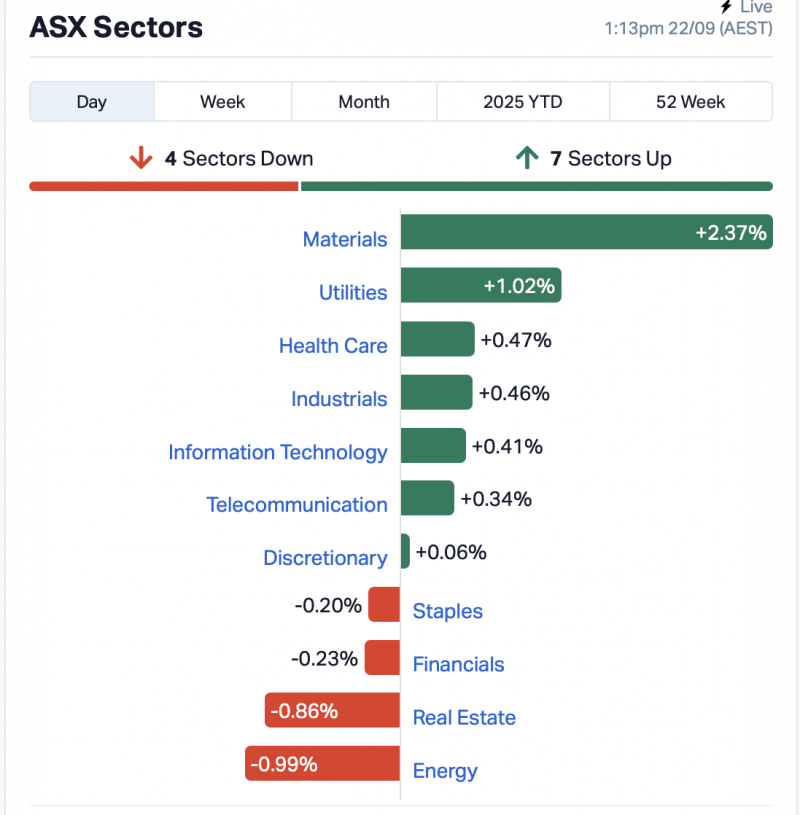Image resolution: width=800 pixels, height=815 pixels.
Task: Switch to the Week tab
Action: point(222,102)
